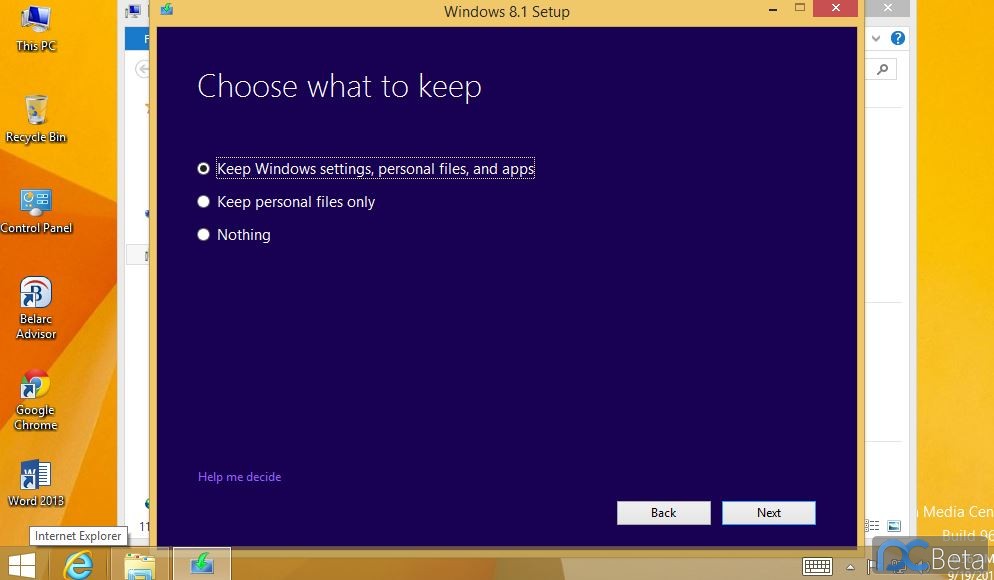Open This PC desktop icon
The height and width of the screenshot is (580, 994).
click(x=36, y=28)
